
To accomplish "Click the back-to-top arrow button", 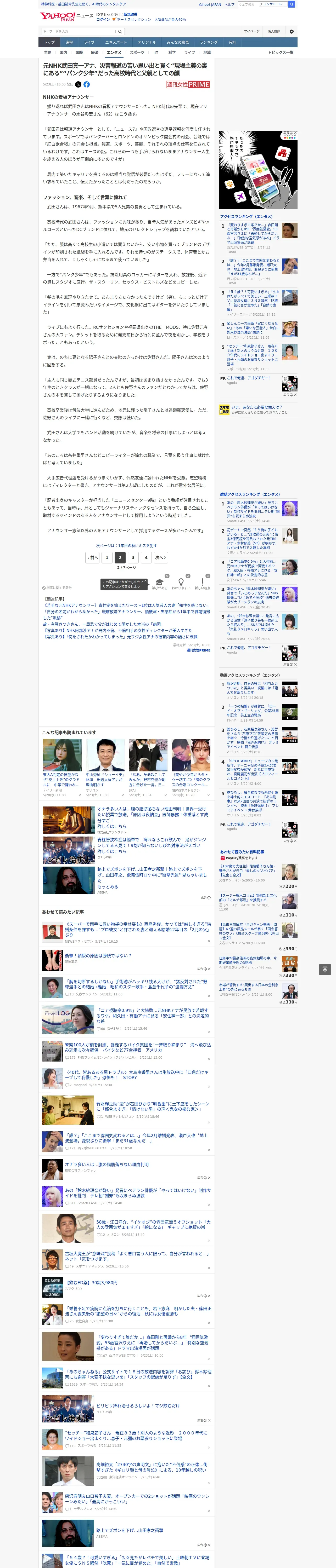I will [326, 969].
